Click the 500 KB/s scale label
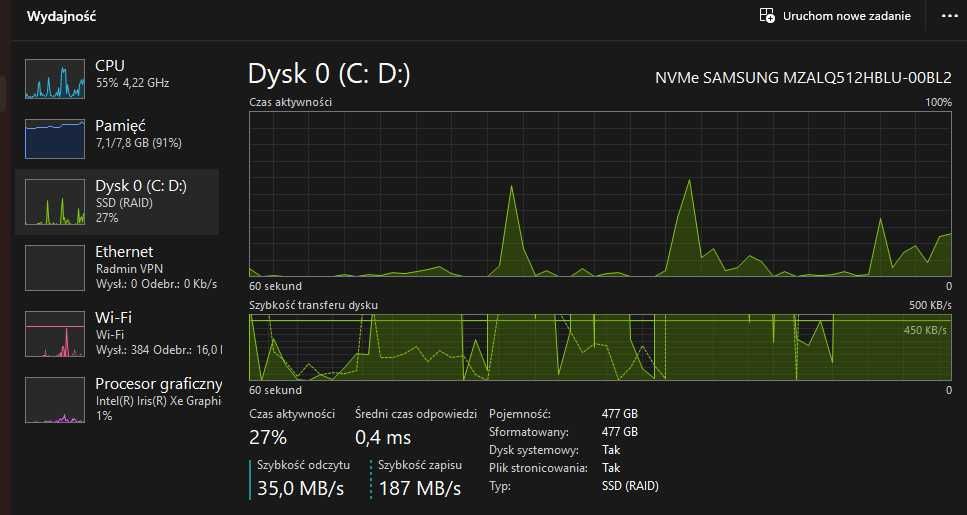The height and width of the screenshot is (515, 967). click(x=930, y=305)
